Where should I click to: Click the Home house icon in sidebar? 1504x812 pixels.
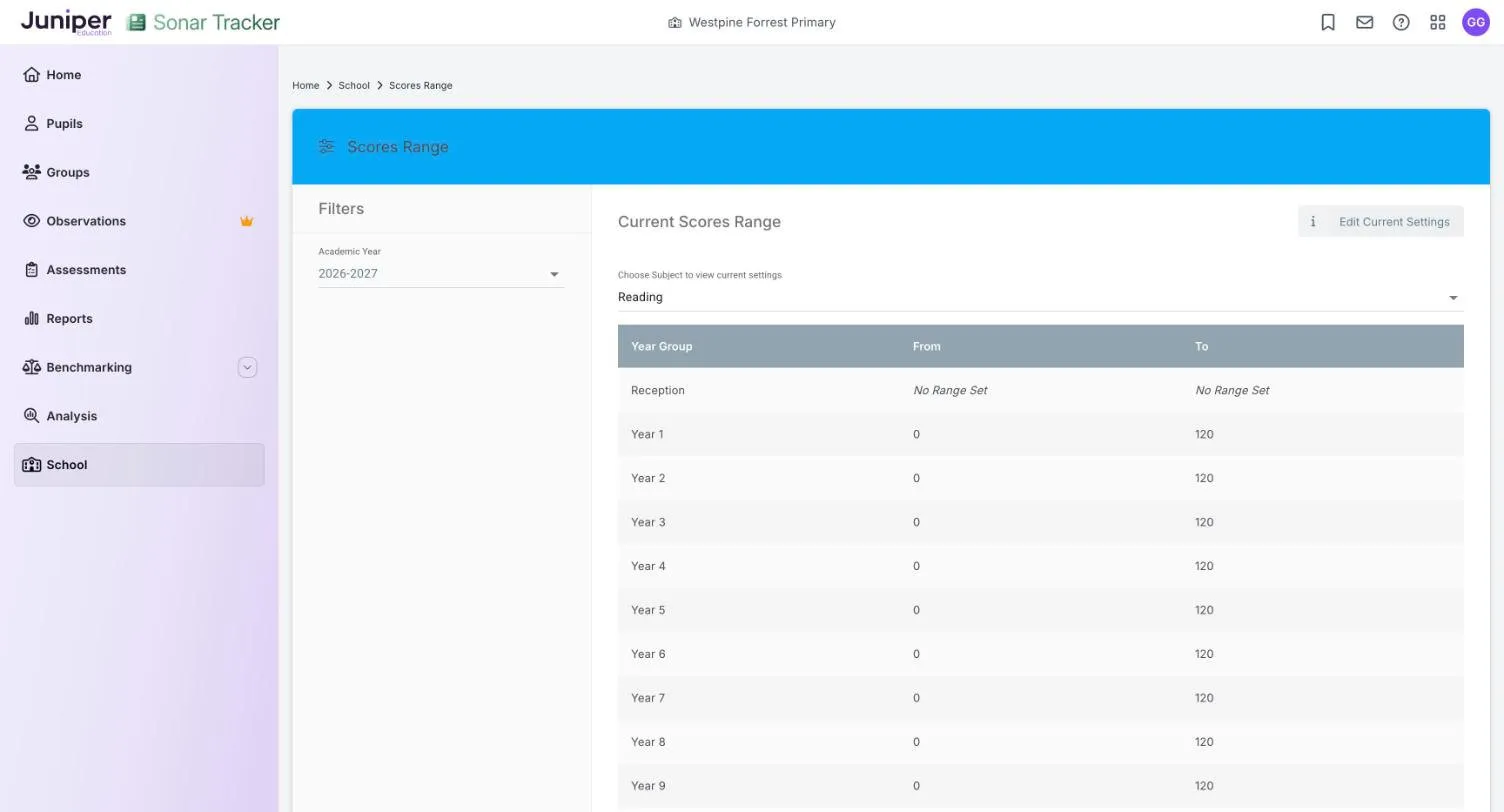31,75
